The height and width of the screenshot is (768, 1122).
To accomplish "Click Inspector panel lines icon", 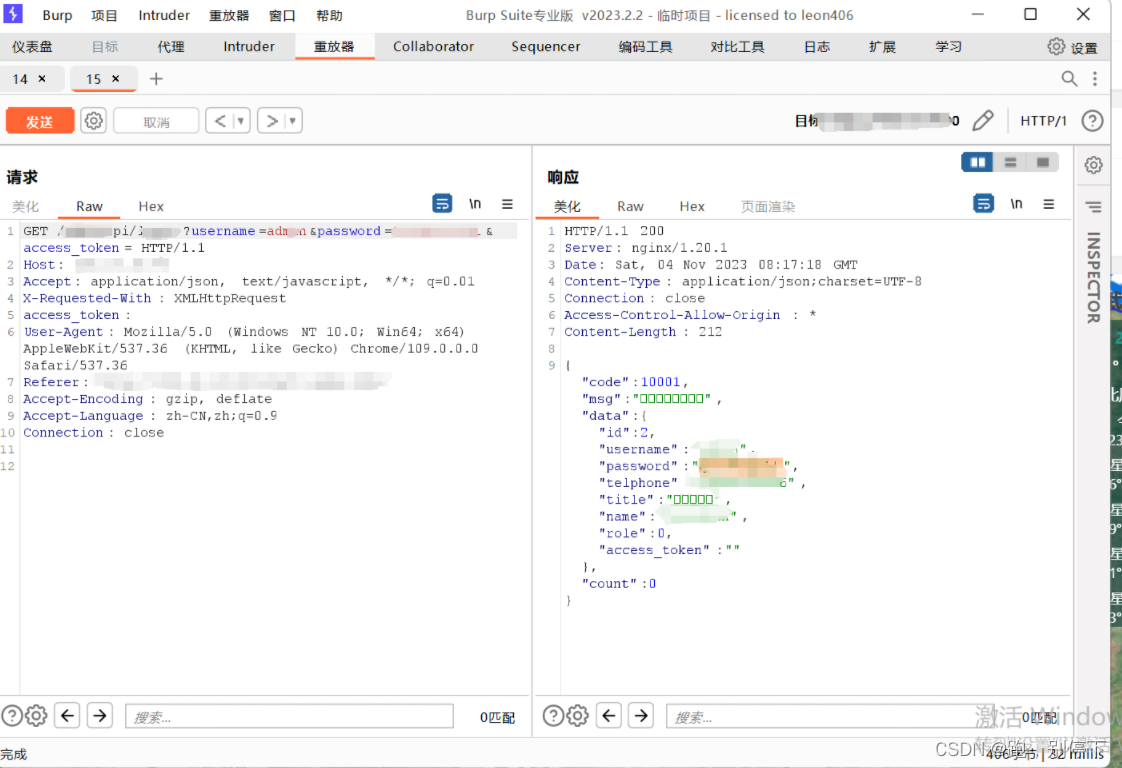I will (x=1093, y=208).
